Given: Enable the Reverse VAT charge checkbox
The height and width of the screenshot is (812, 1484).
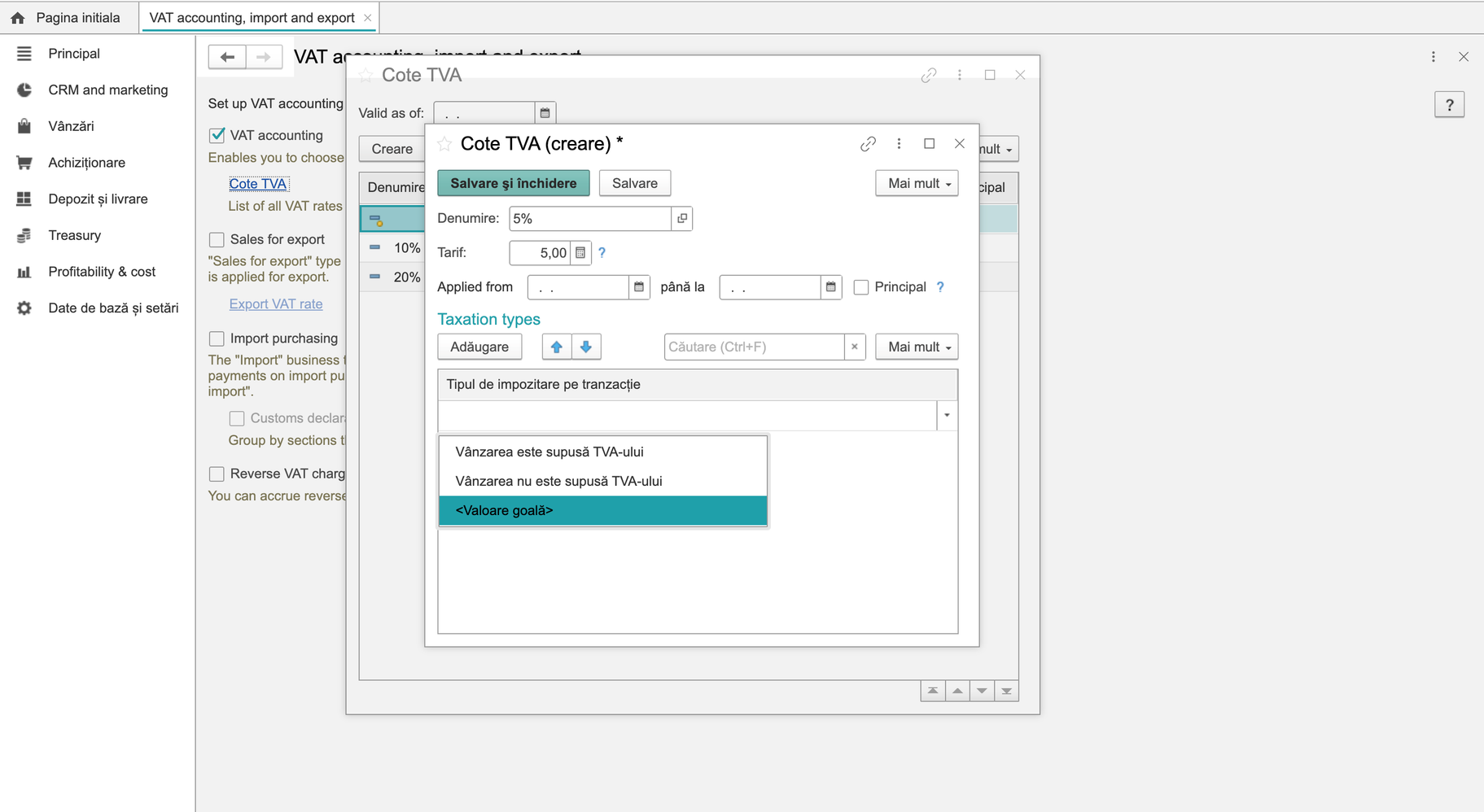Looking at the screenshot, I should pyautogui.click(x=217, y=474).
